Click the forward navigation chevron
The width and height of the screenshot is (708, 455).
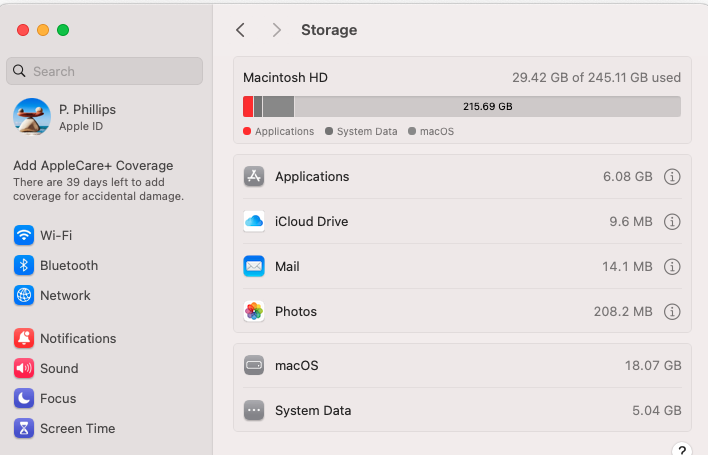(x=276, y=30)
